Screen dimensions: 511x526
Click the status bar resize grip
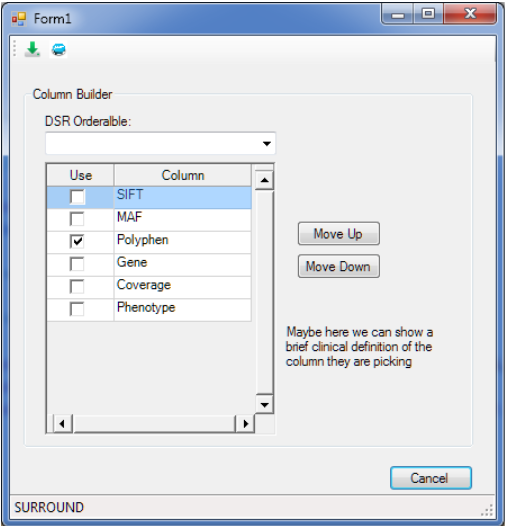(x=487, y=511)
